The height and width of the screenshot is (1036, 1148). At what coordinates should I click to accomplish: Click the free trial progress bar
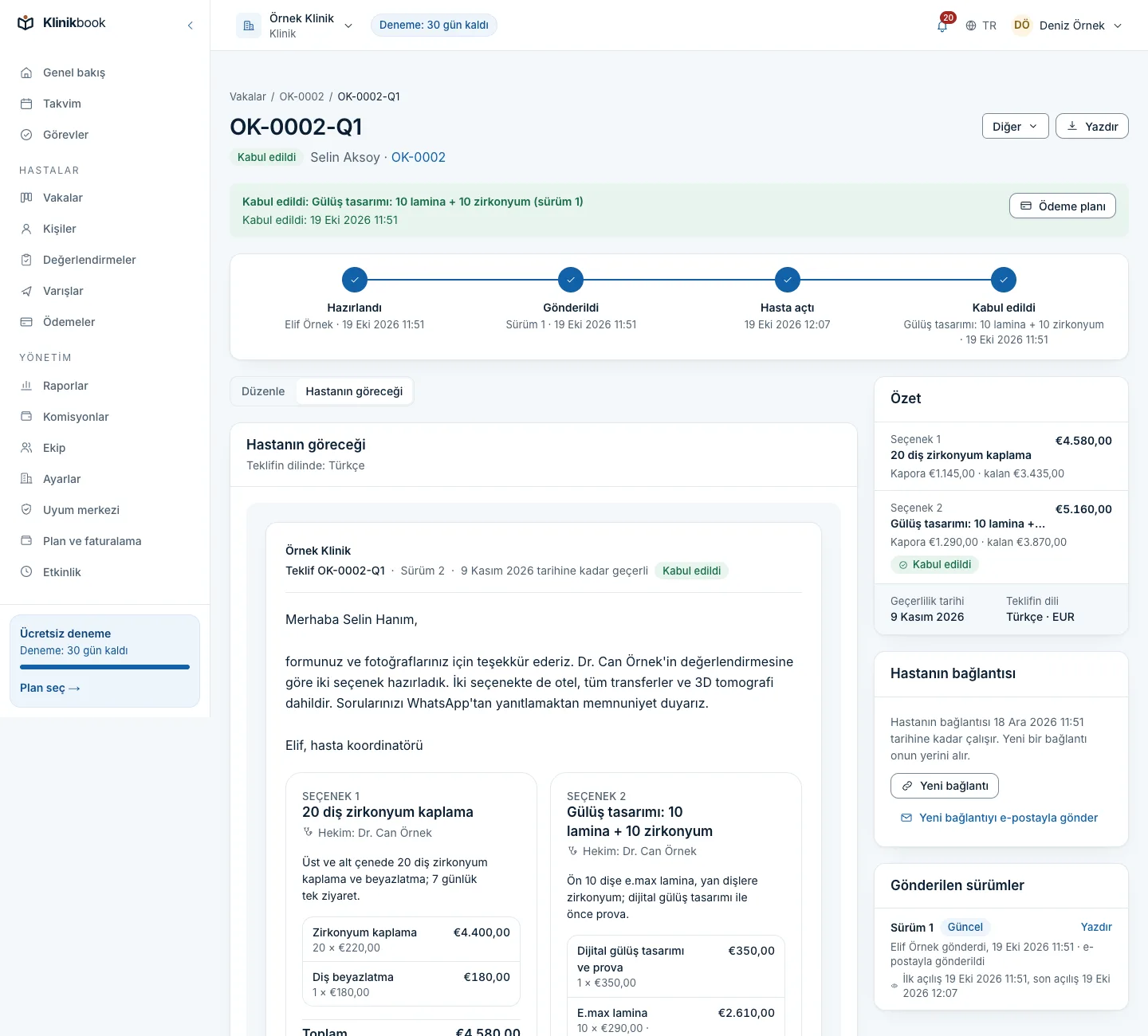[104, 667]
